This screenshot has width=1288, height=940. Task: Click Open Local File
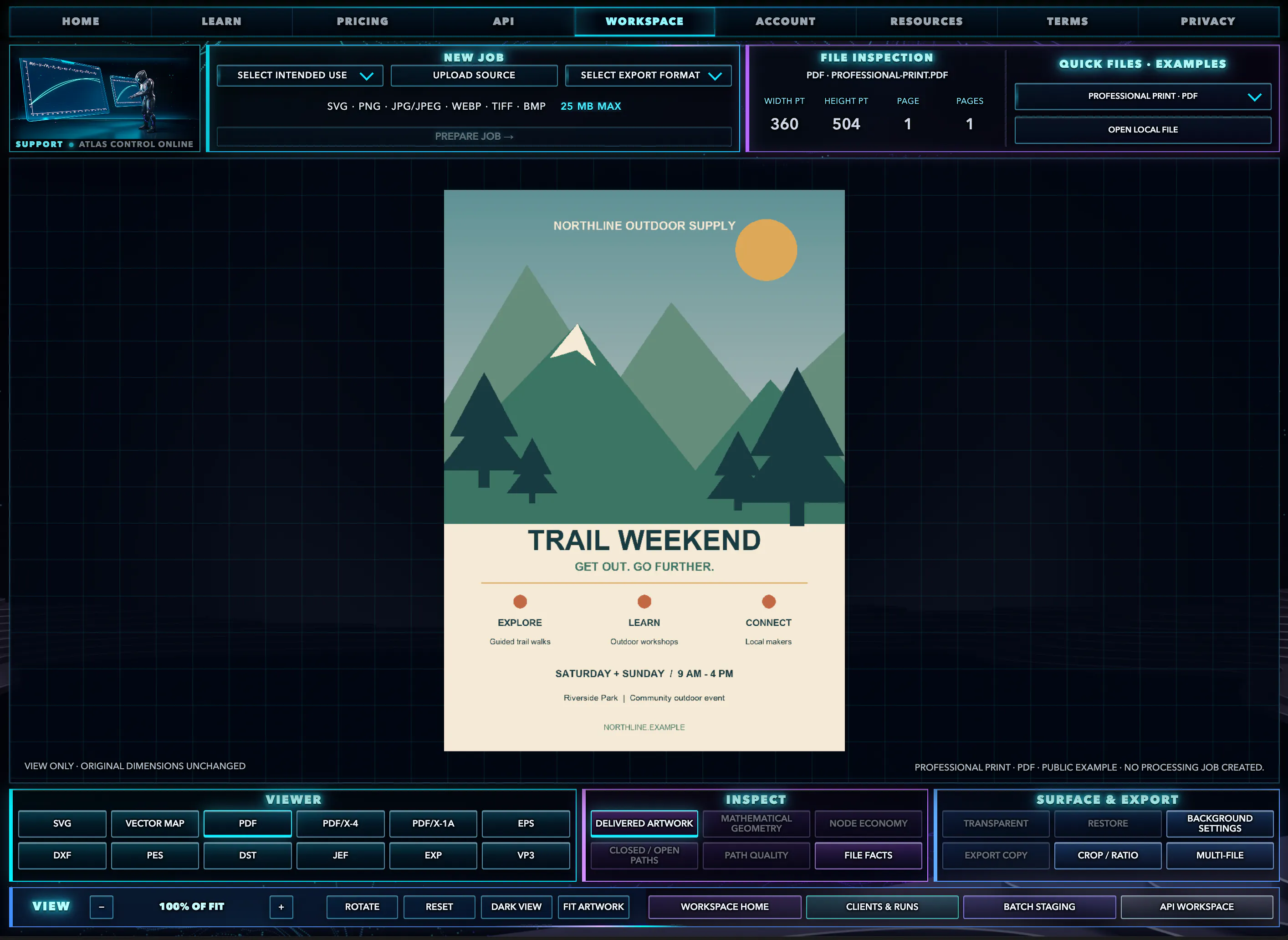[x=1142, y=130]
